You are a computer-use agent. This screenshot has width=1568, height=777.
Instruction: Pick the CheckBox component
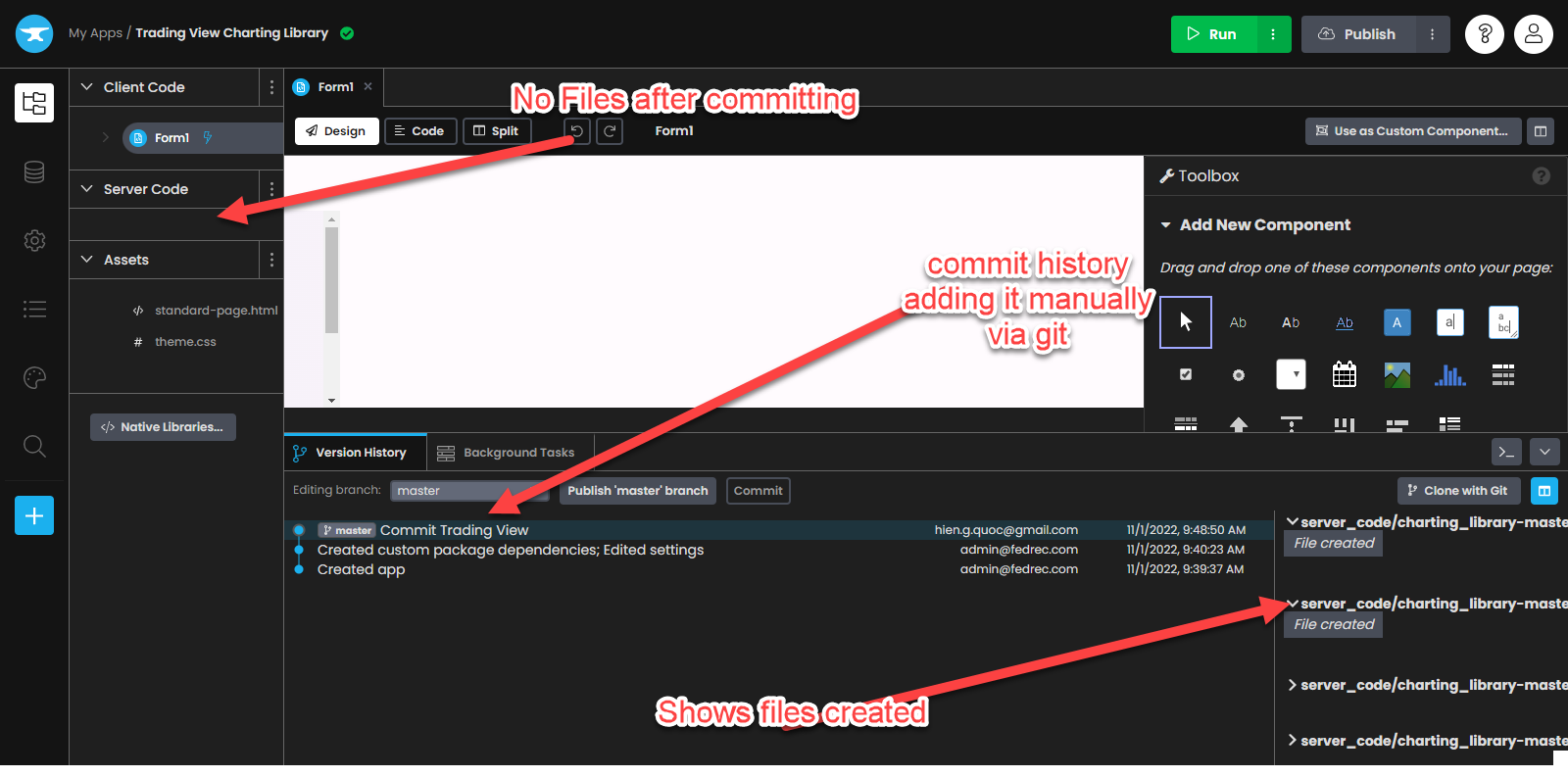click(x=1186, y=374)
